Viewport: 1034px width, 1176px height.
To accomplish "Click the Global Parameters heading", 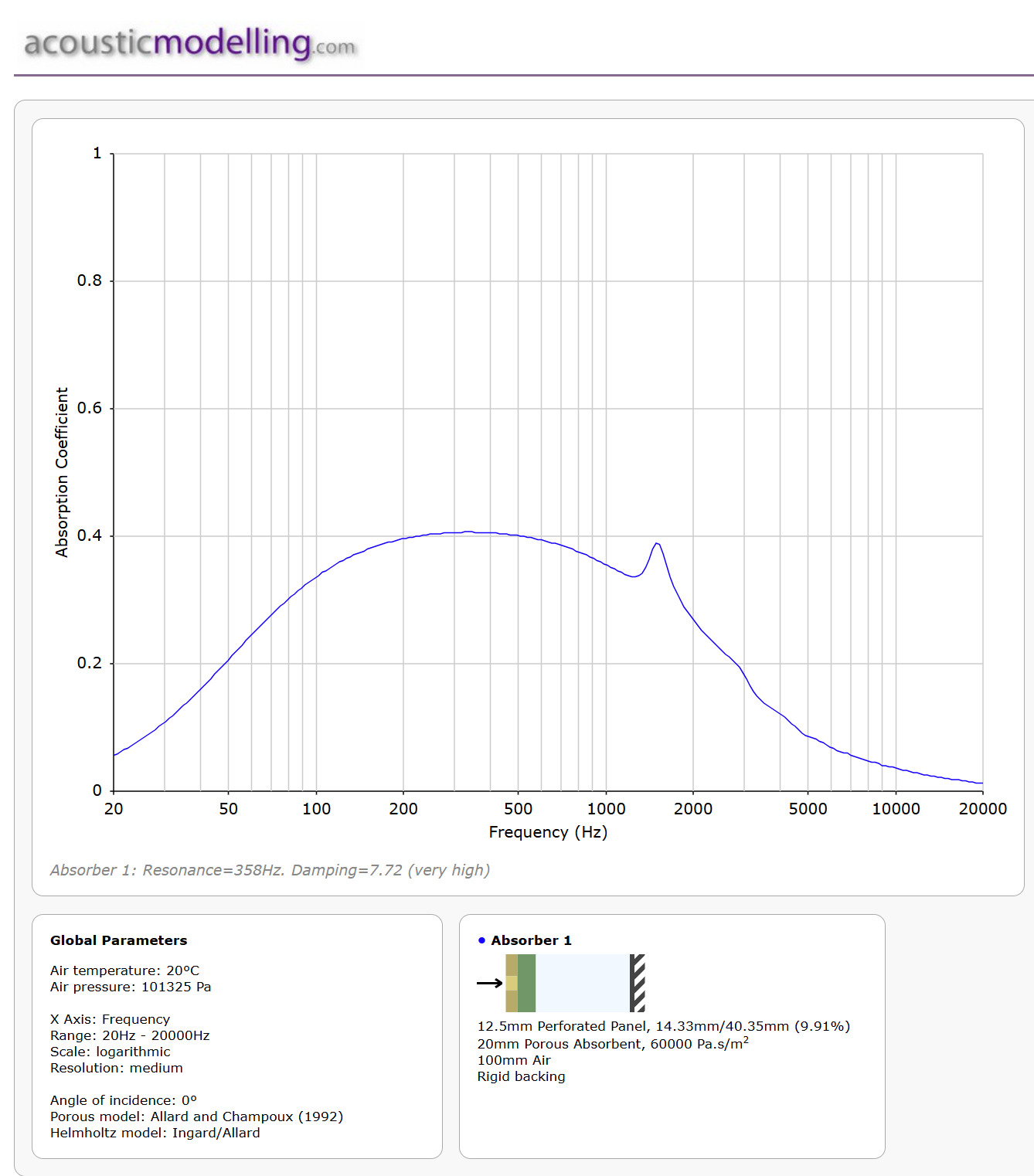I will point(118,940).
